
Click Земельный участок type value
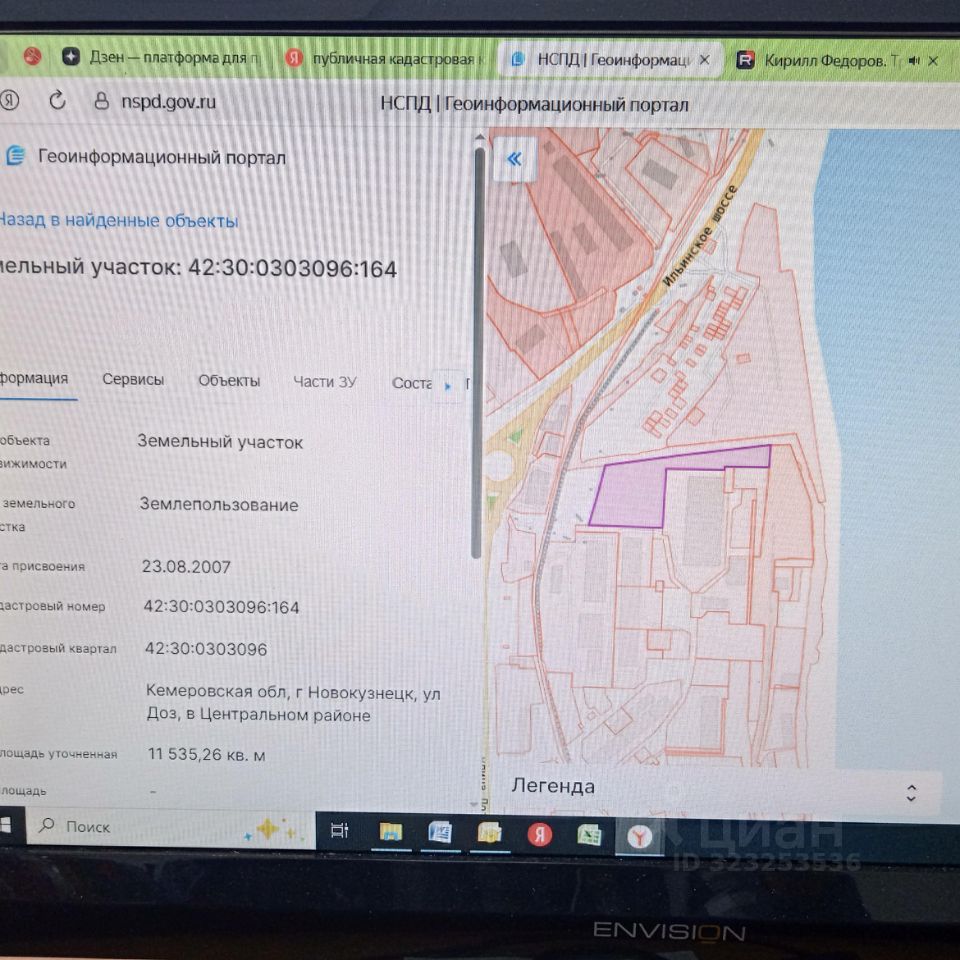tap(220, 441)
